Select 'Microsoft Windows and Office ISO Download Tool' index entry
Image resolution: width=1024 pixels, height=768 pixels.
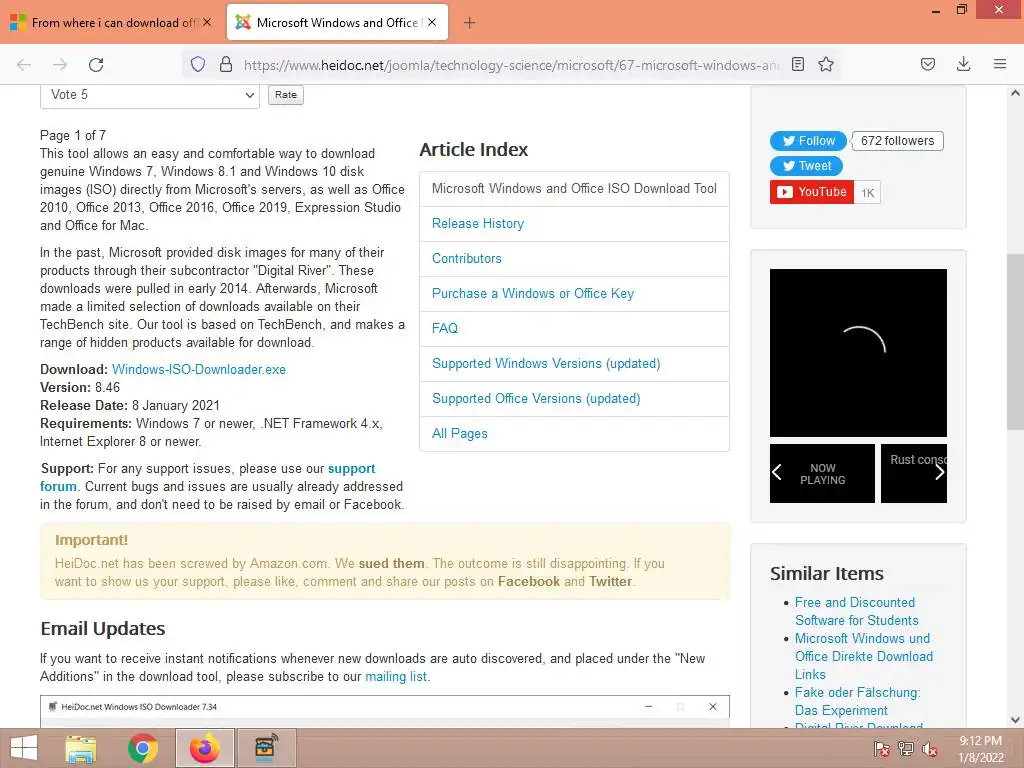[x=574, y=189]
